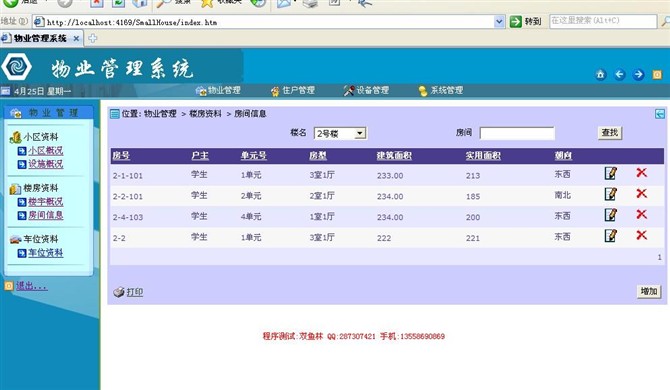Click the calendar icon beside the date

pos(6,91)
